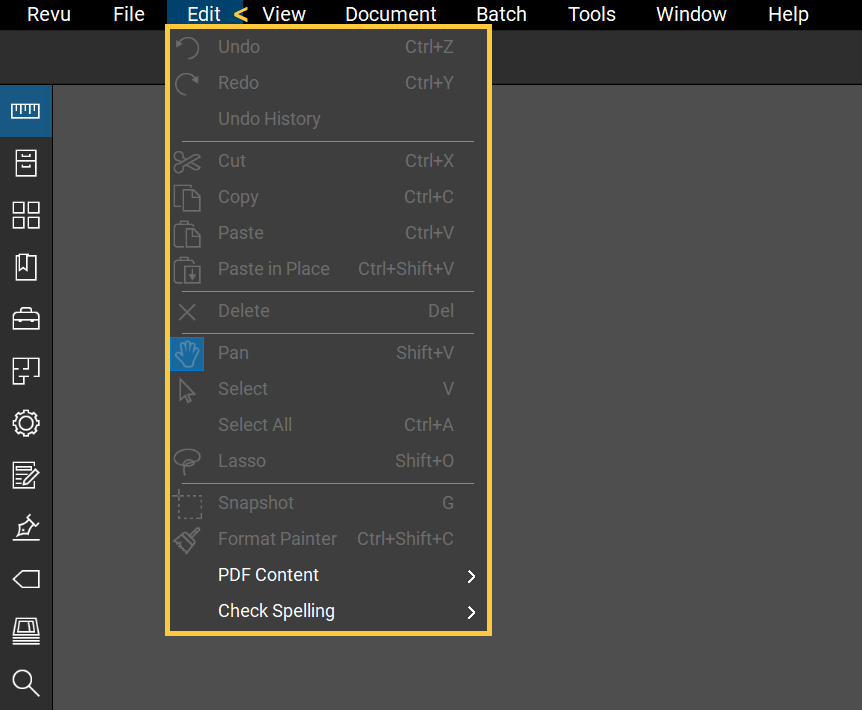
Task: Open the Bookmarks panel icon
Action: [x=26, y=267]
